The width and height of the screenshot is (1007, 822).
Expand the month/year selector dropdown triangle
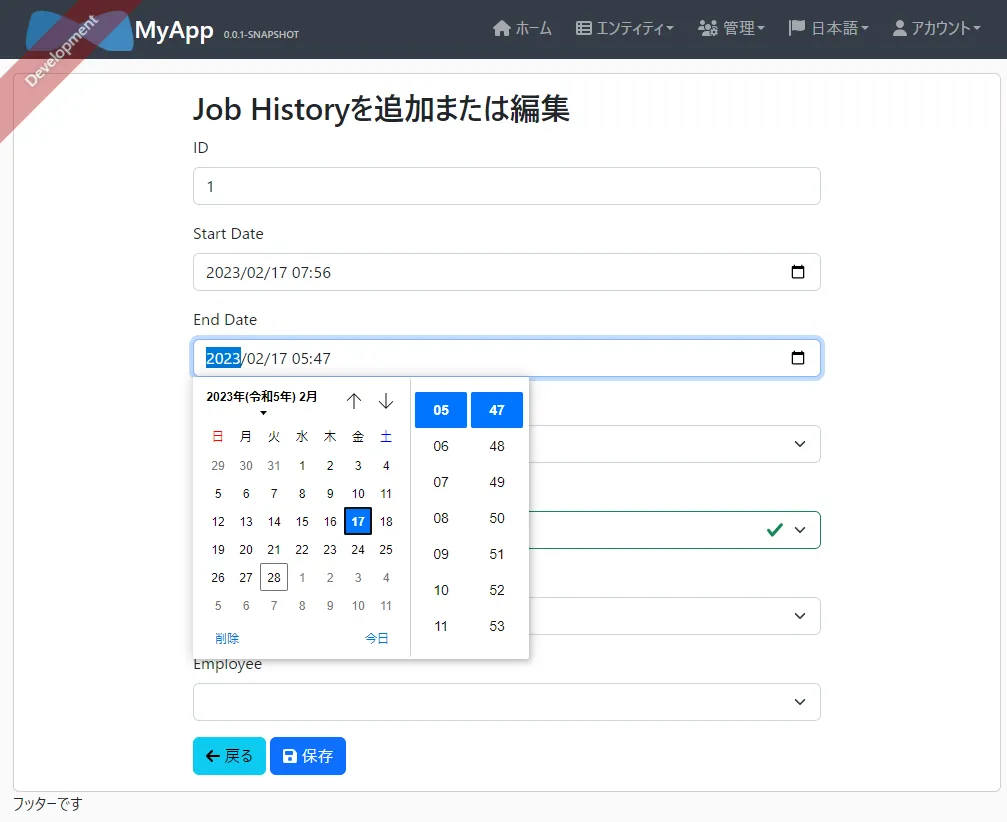[263, 413]
